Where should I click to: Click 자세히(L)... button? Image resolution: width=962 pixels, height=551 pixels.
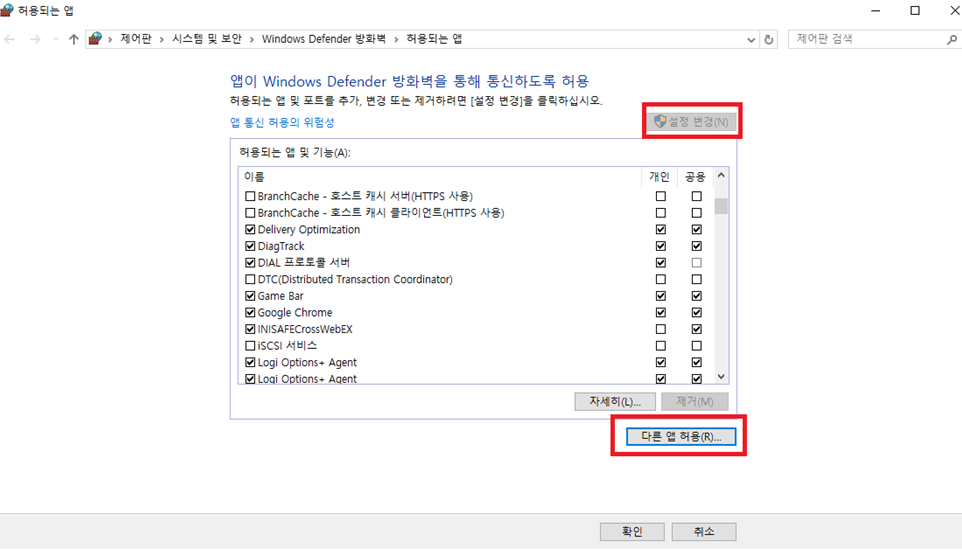click(615, 401)
